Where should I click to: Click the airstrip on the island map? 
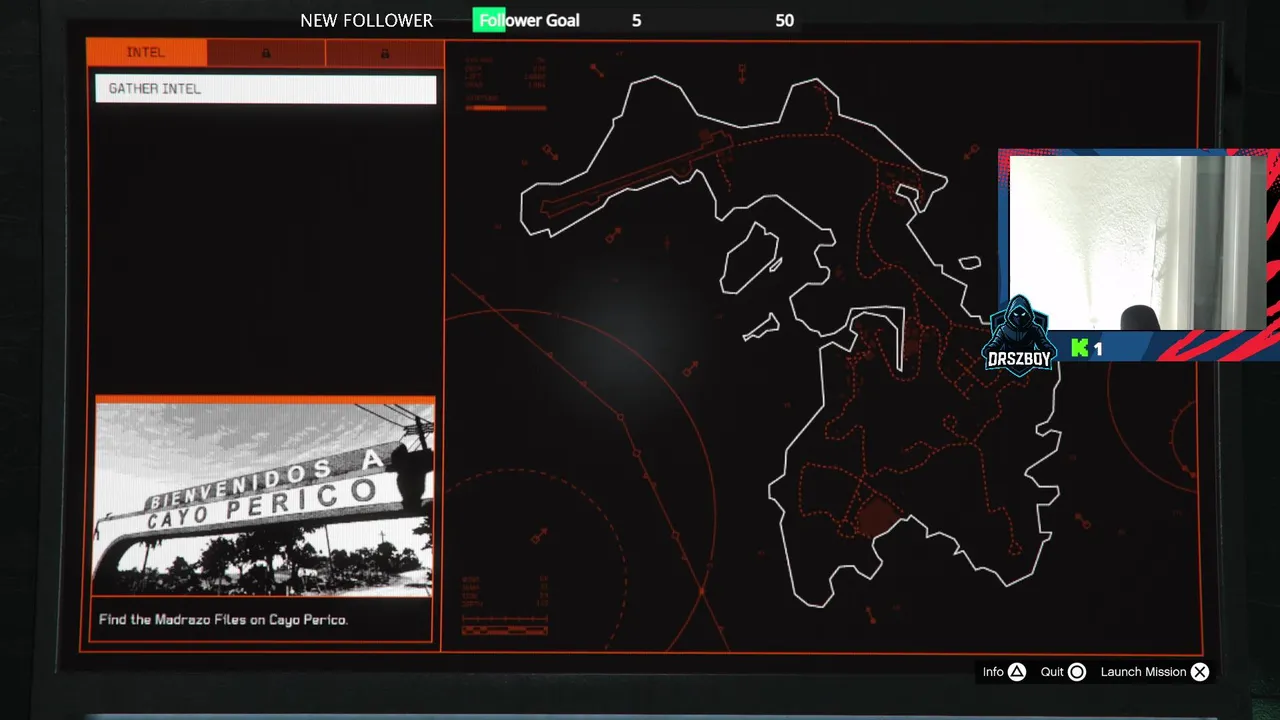click(x=636, y=176)
